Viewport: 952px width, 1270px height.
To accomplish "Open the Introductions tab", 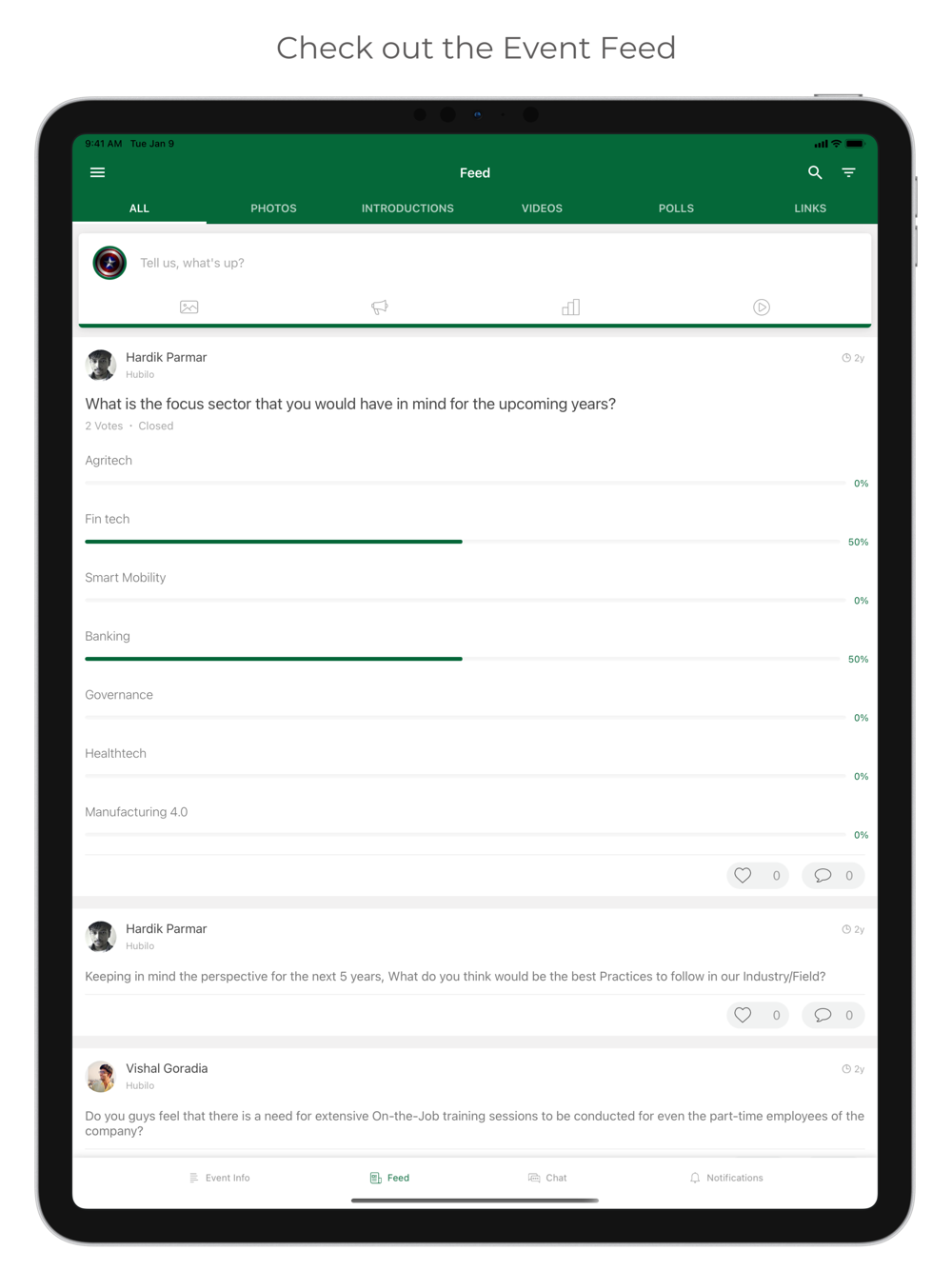I will tap(407, 208).
